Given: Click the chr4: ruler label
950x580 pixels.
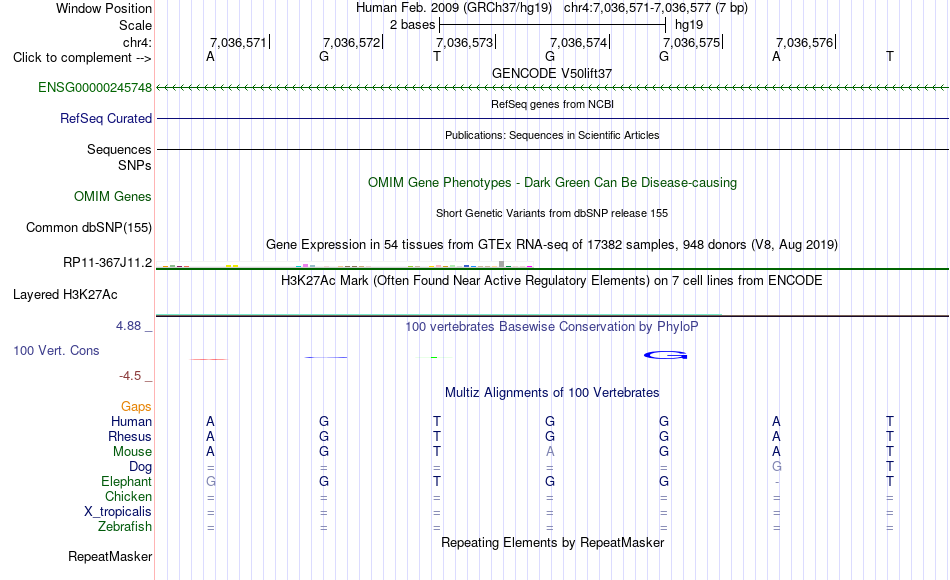Looking at the screenshot, I should coord(138,42).
